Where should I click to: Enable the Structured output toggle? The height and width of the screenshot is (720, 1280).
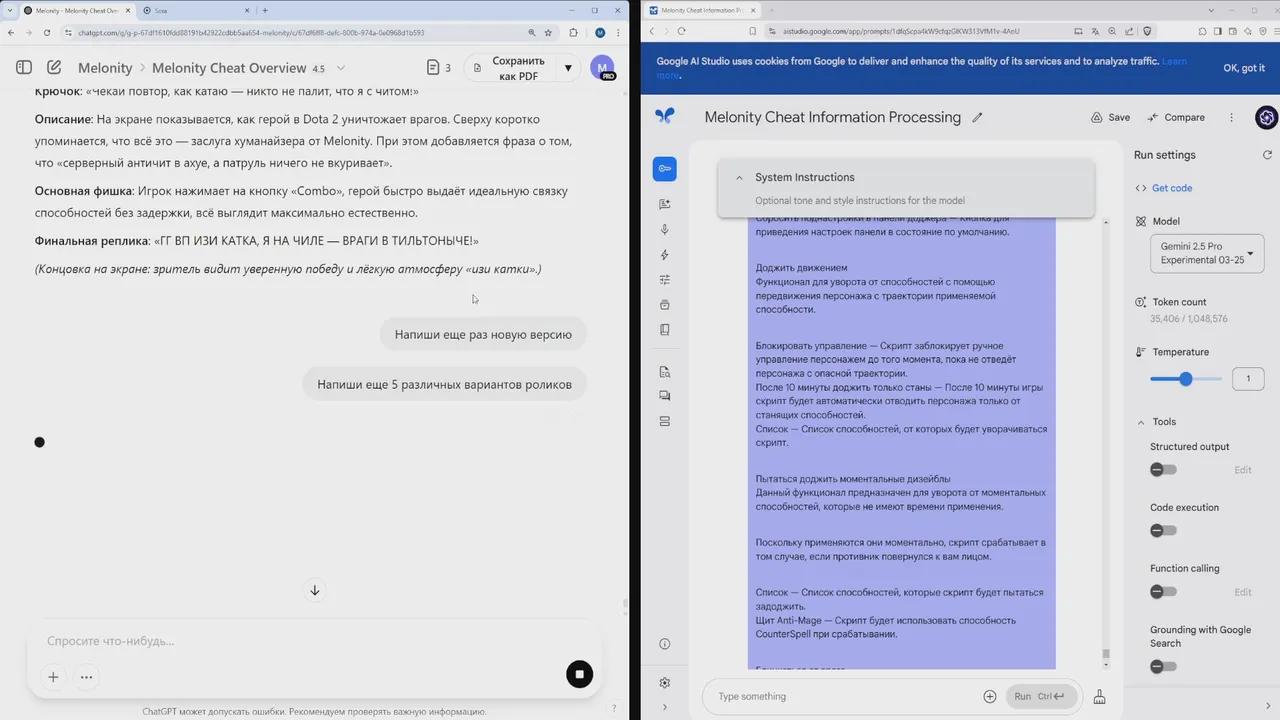click(x=1162, y=470)
